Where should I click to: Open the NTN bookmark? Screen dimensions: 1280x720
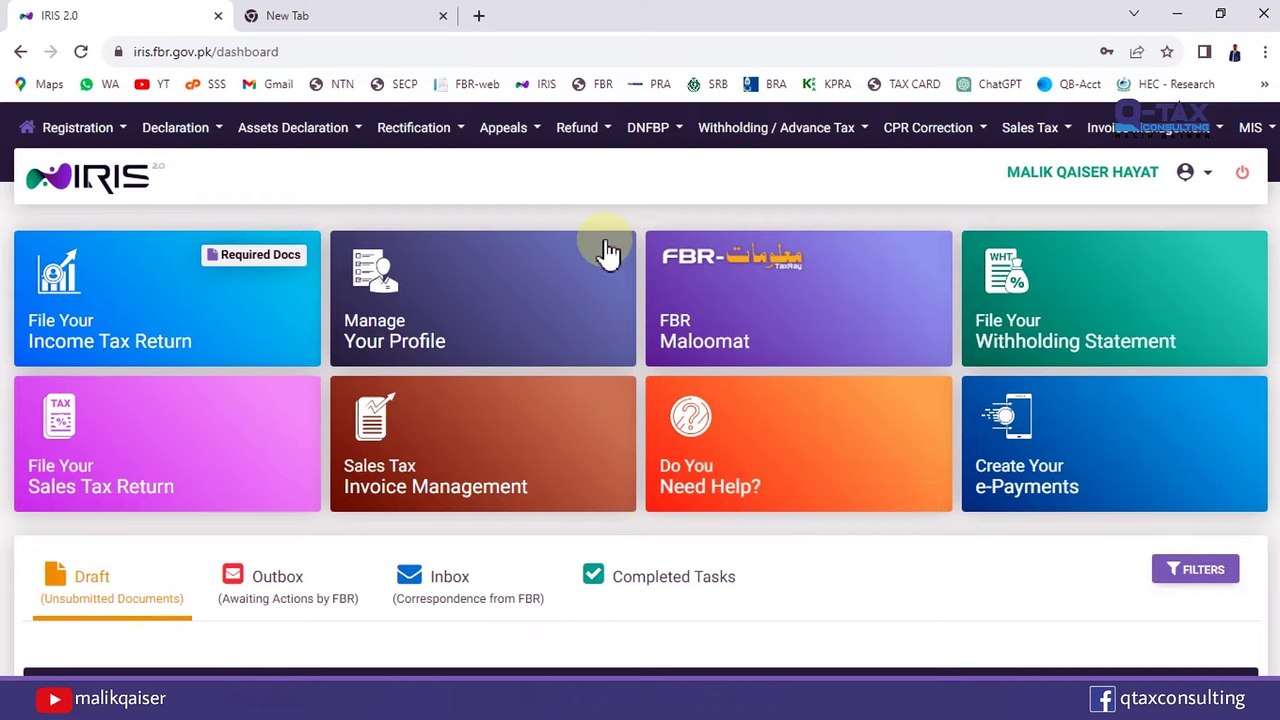point(331,84)
